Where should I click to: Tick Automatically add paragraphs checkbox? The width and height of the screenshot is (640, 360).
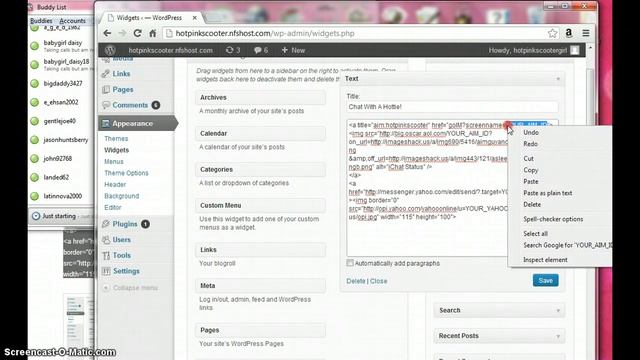[x=350, y=263]
